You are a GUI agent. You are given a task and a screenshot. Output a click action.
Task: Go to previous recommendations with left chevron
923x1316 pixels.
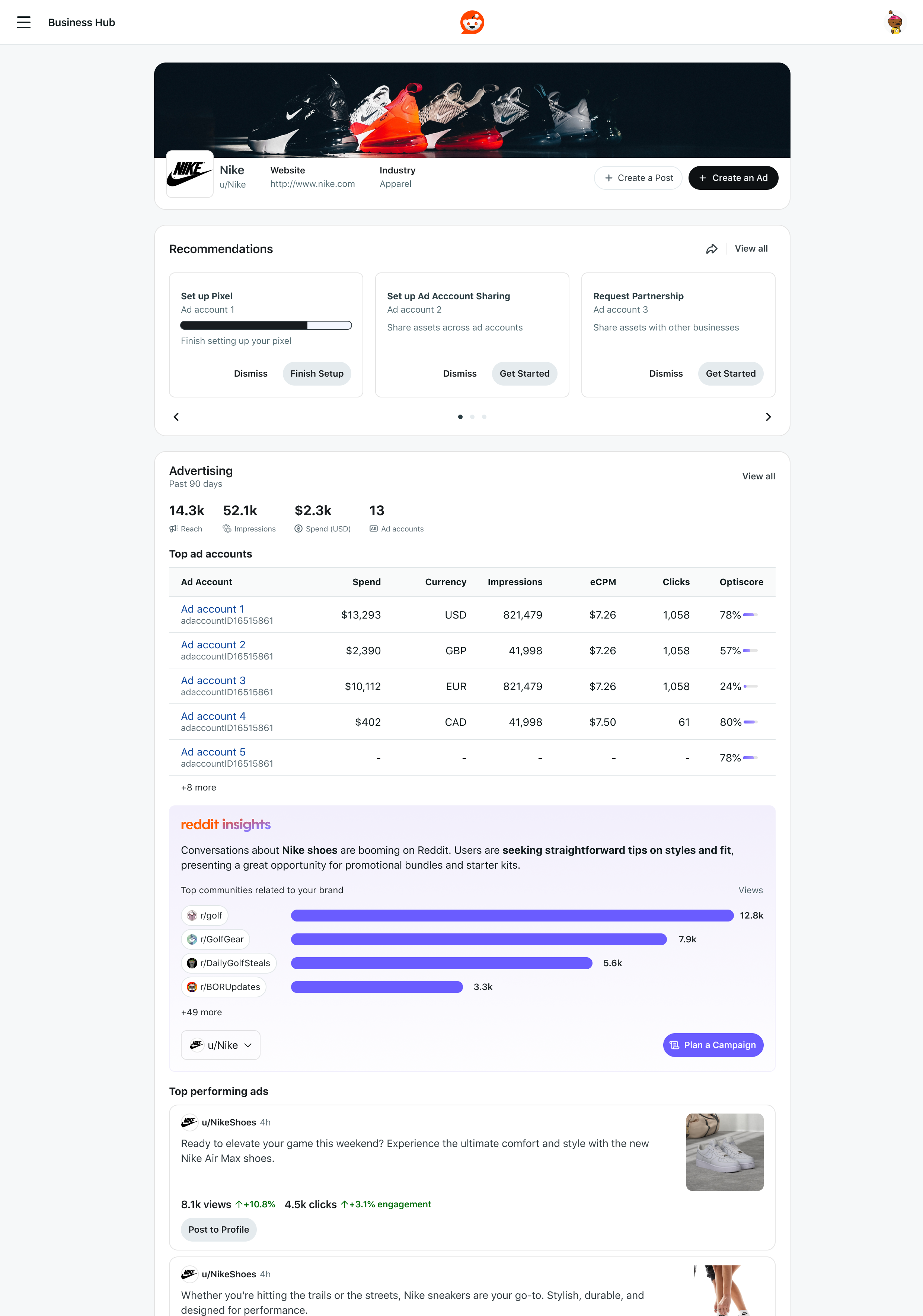click(x=176, y=417)
